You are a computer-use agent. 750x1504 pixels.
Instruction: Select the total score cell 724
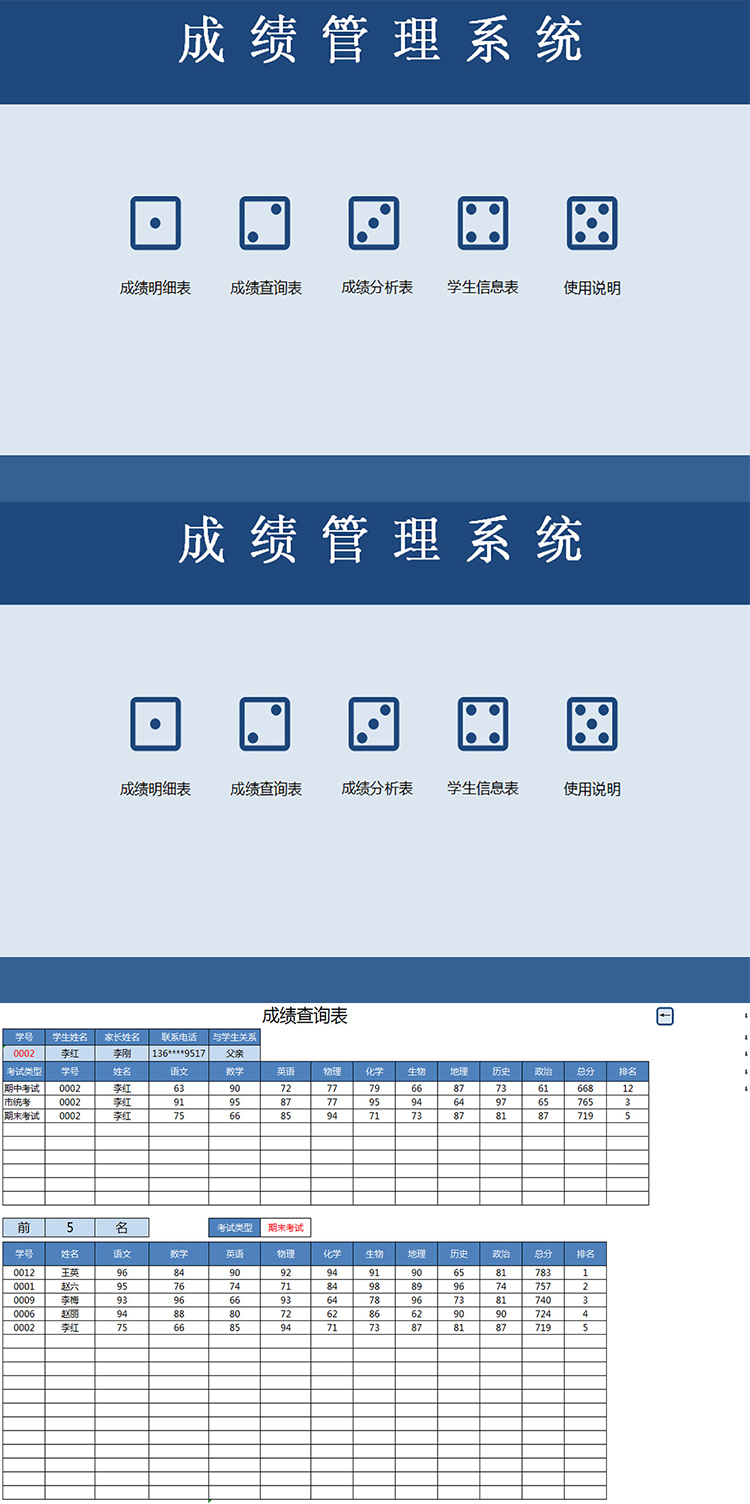pyautogui.click(x=543, y=1314)
